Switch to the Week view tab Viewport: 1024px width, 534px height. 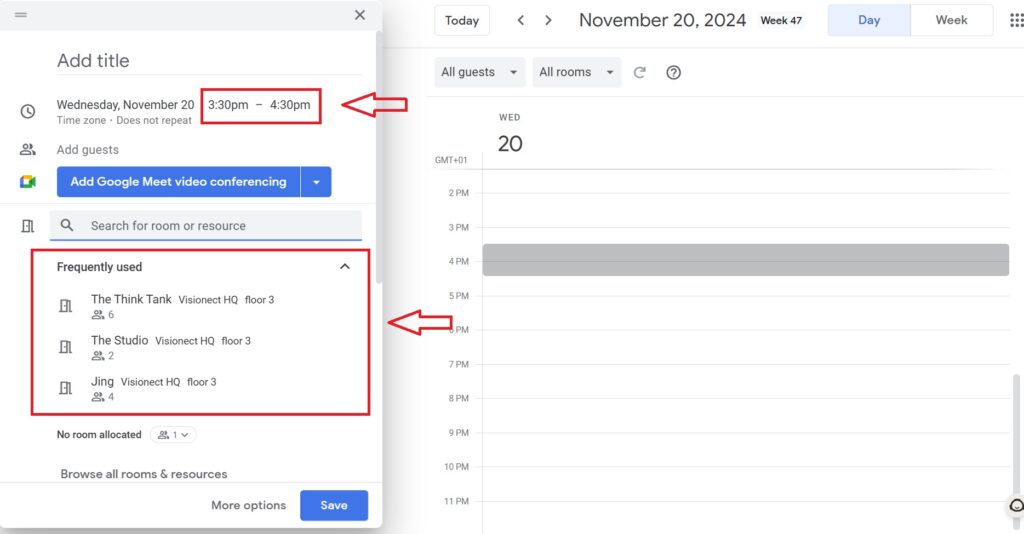pos(951,20)
